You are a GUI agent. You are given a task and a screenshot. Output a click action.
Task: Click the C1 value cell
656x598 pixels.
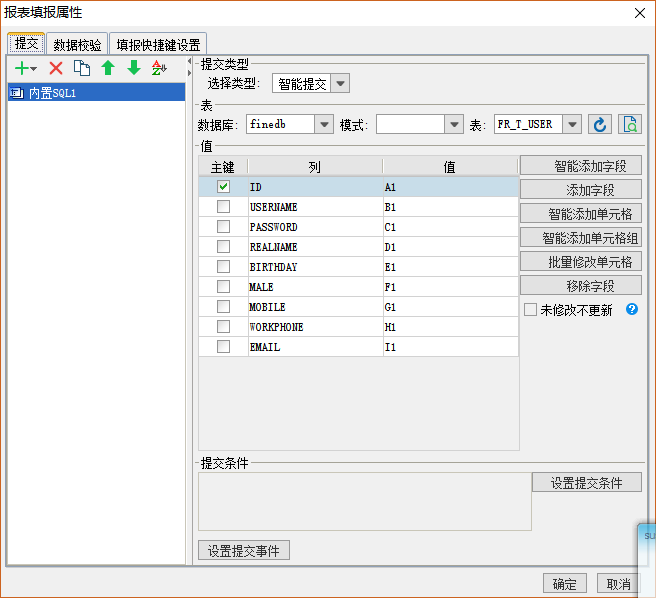tap(451, 226)
